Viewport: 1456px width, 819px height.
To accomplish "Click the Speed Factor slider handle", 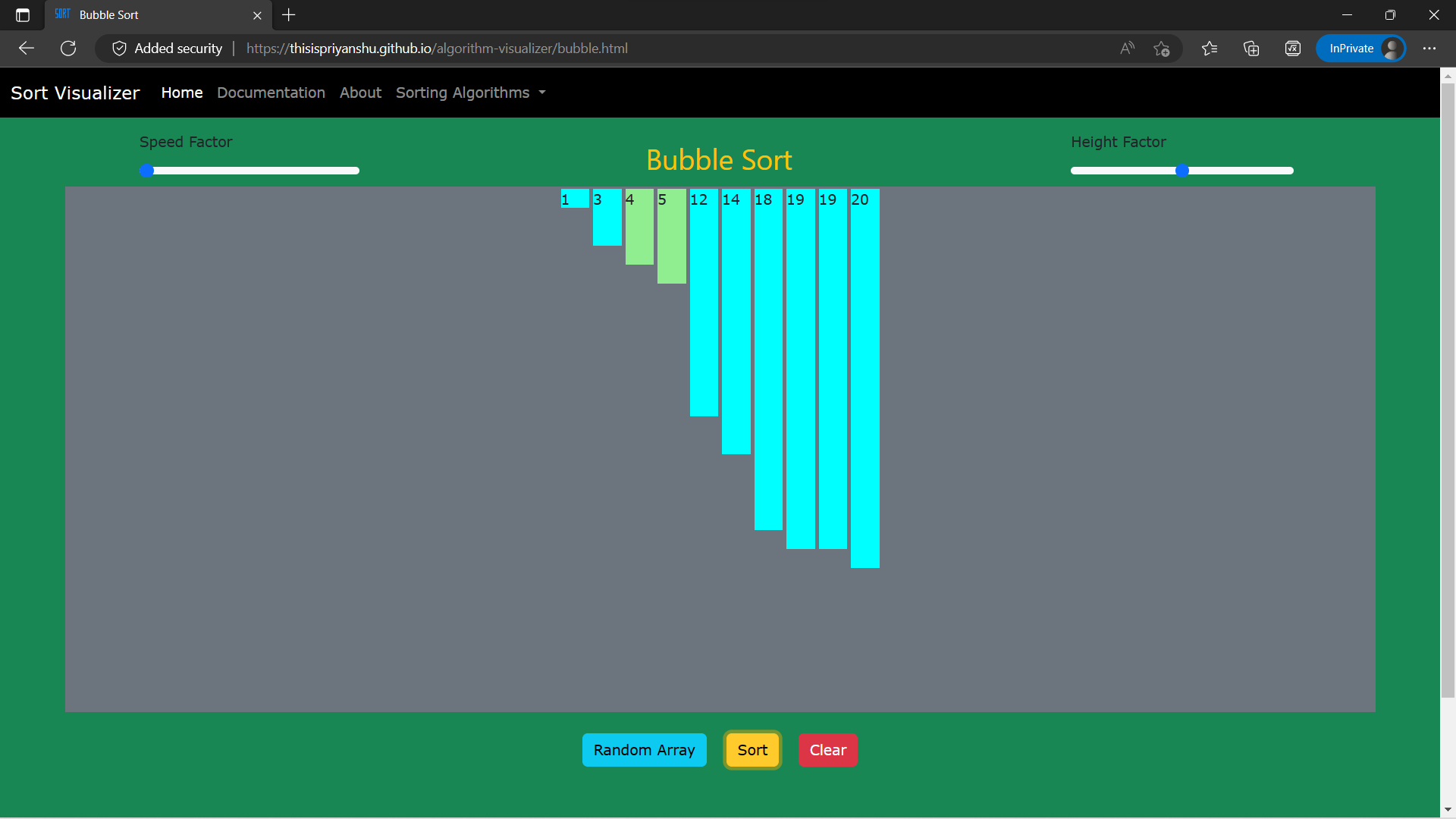I will tap(147, 171).
